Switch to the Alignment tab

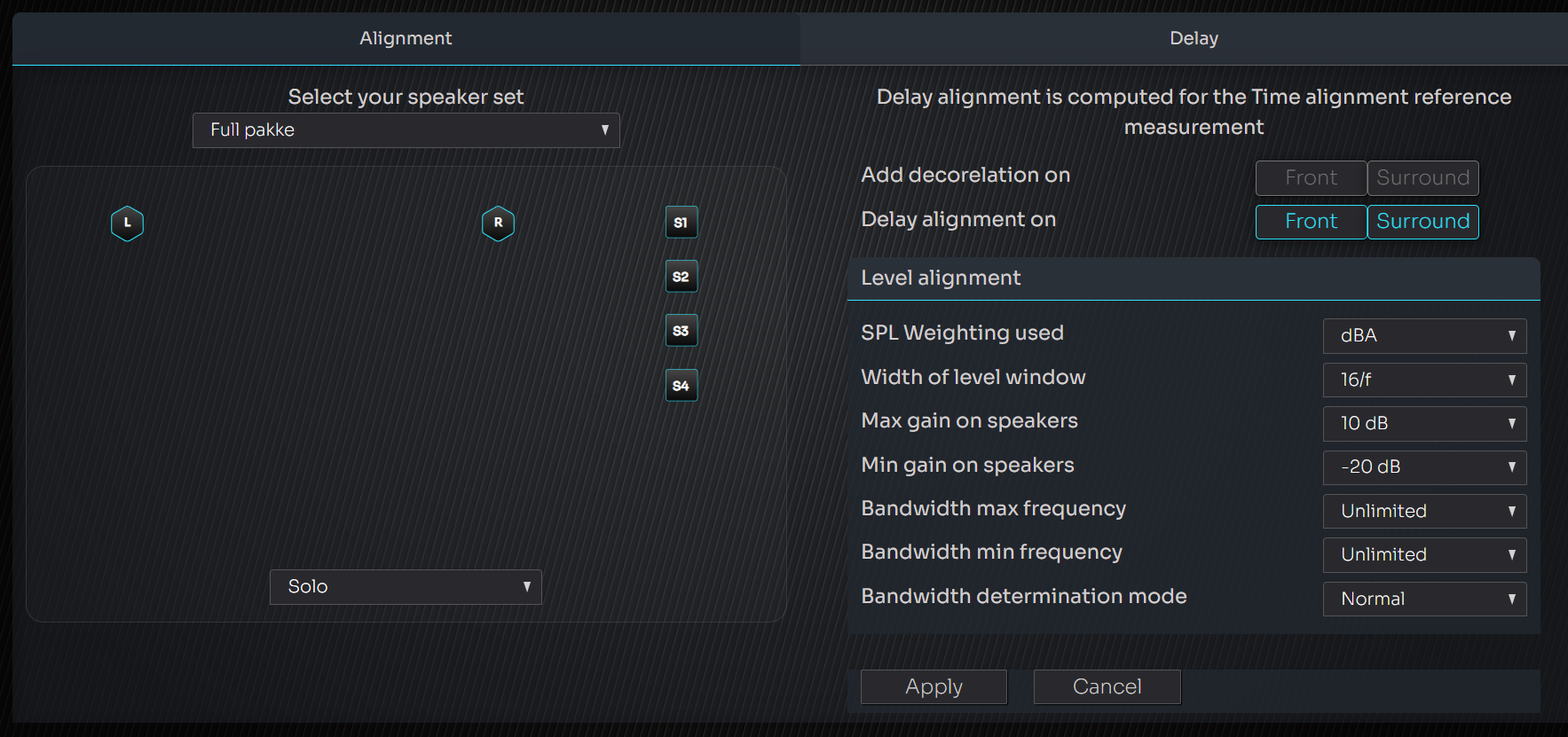[x=406, y=38]
